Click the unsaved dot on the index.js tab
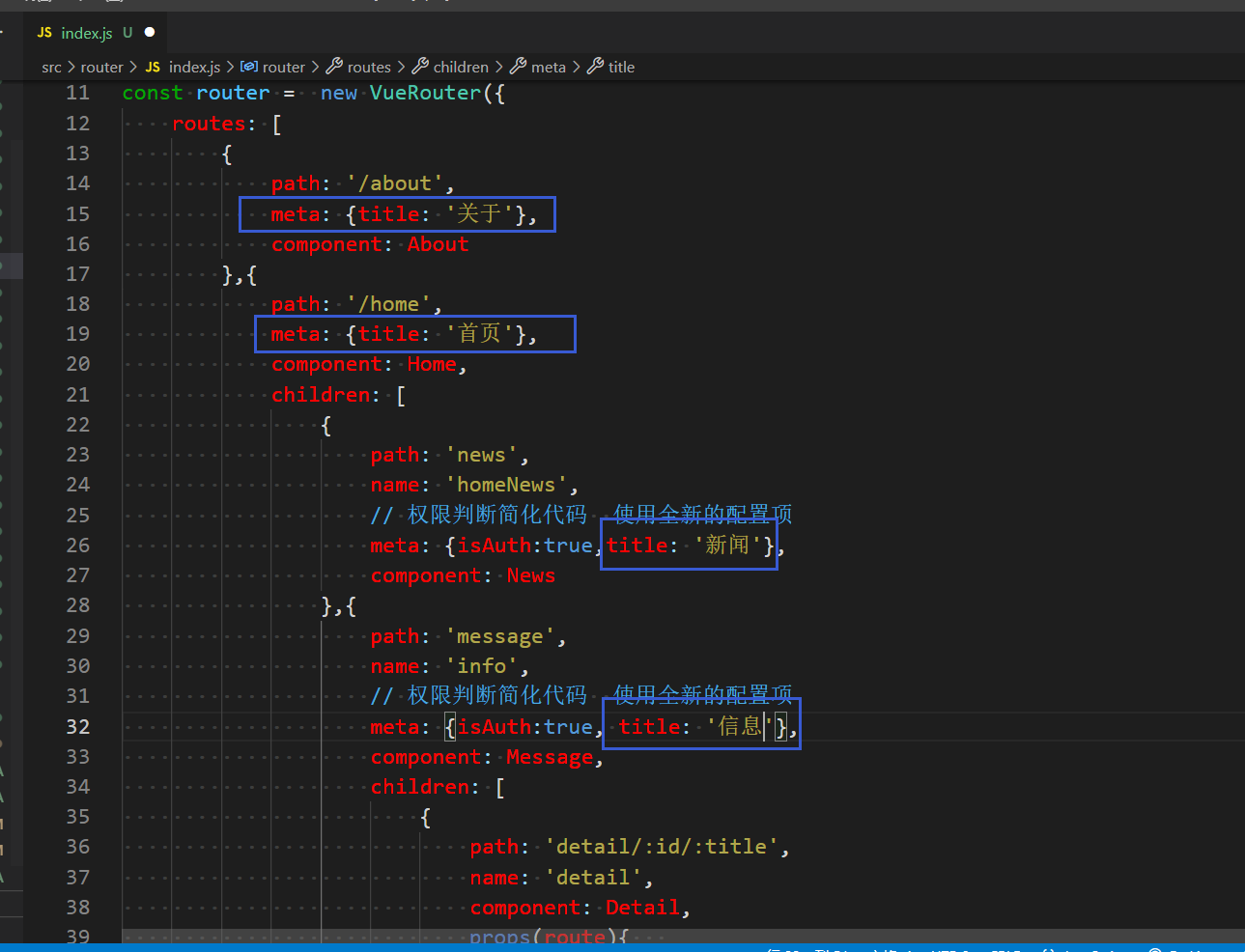Viewport: 1245px width, 952px height. click(150, 32)
